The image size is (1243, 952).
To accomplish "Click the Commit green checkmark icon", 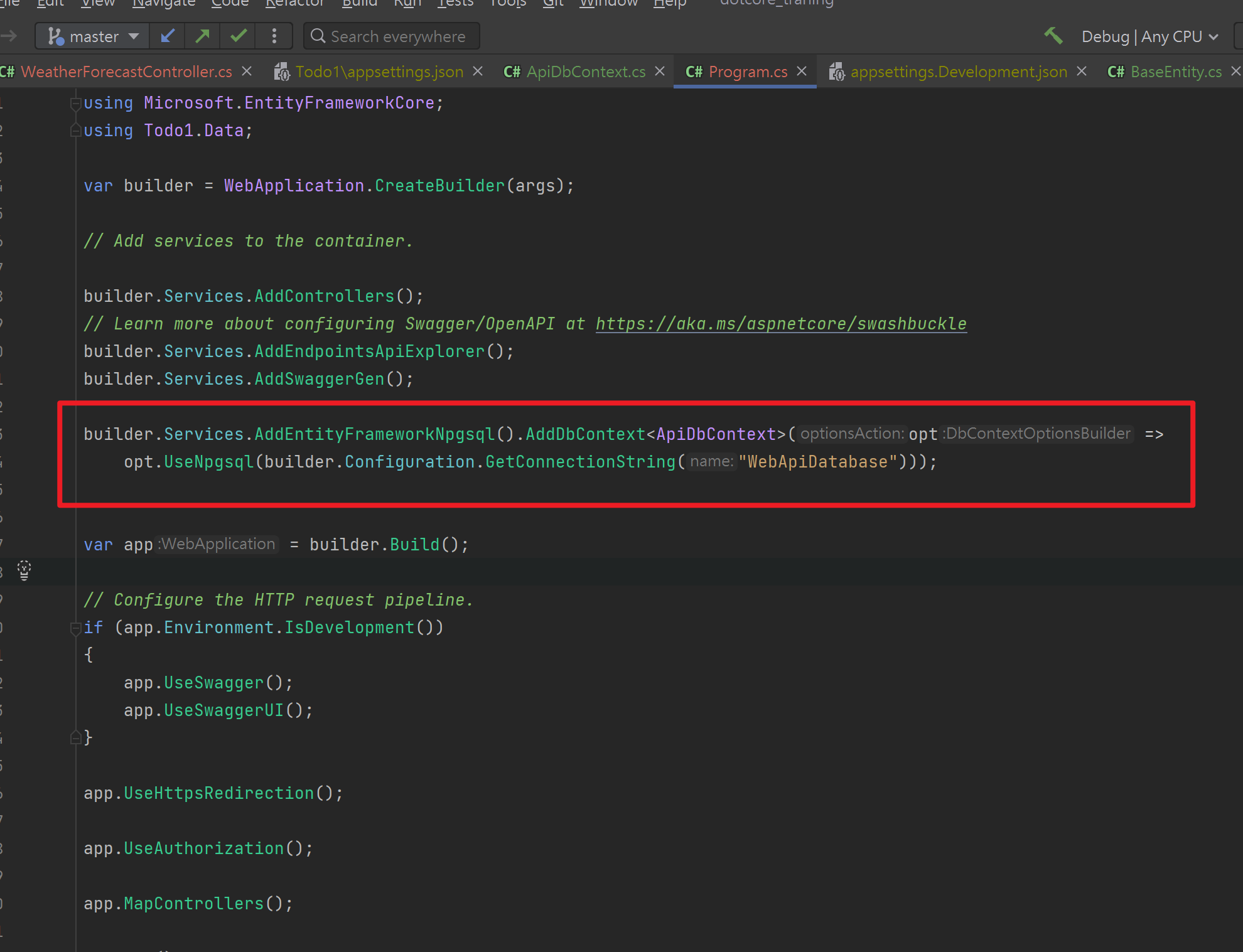I will (x=238, y=36).
